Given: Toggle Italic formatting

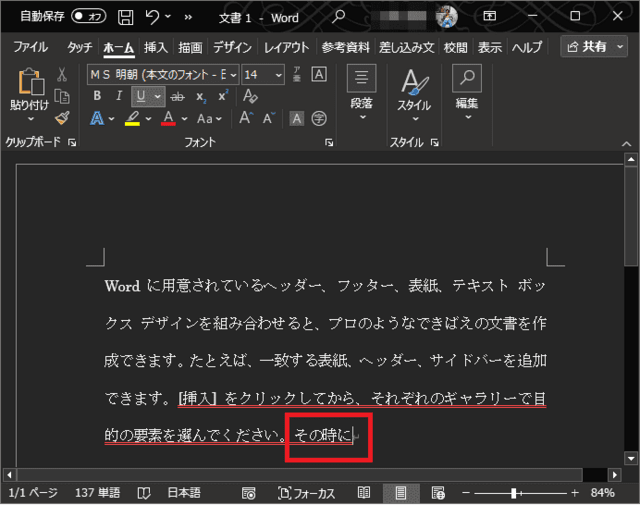Looking at the screenshot, I should coord(119,97).
